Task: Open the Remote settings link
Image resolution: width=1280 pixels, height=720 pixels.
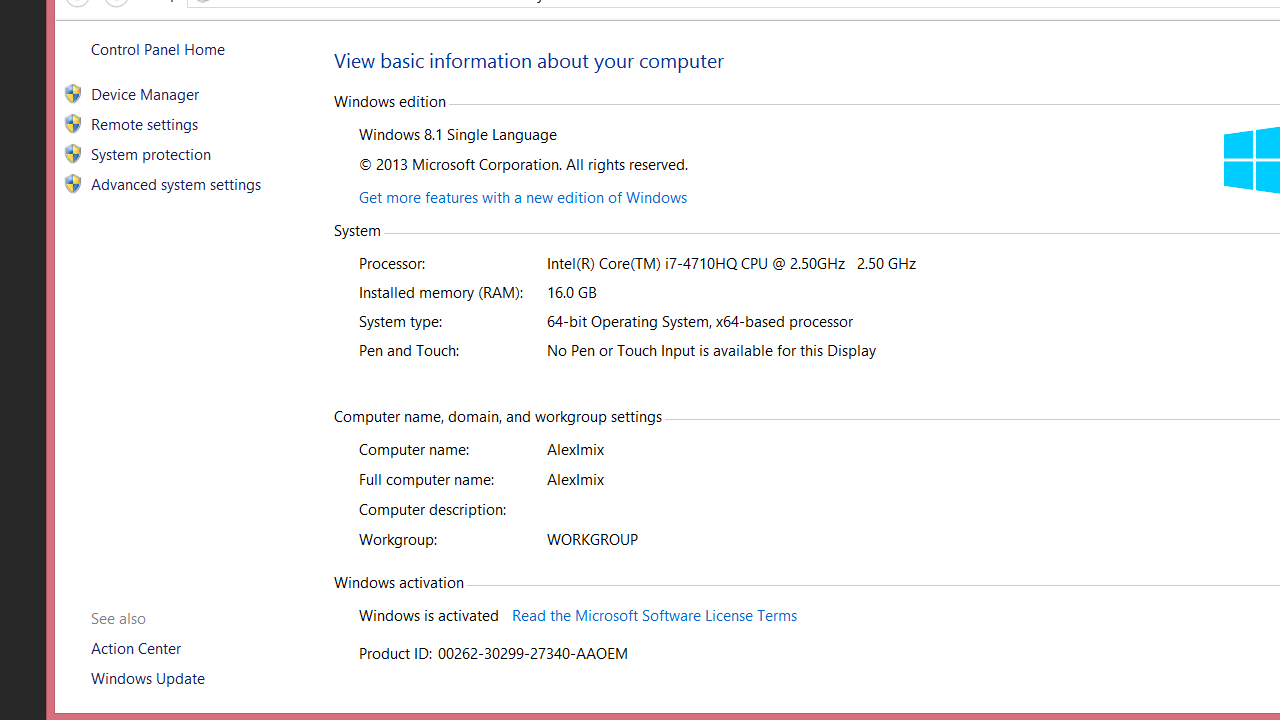Action: click(x=144, y=125)
